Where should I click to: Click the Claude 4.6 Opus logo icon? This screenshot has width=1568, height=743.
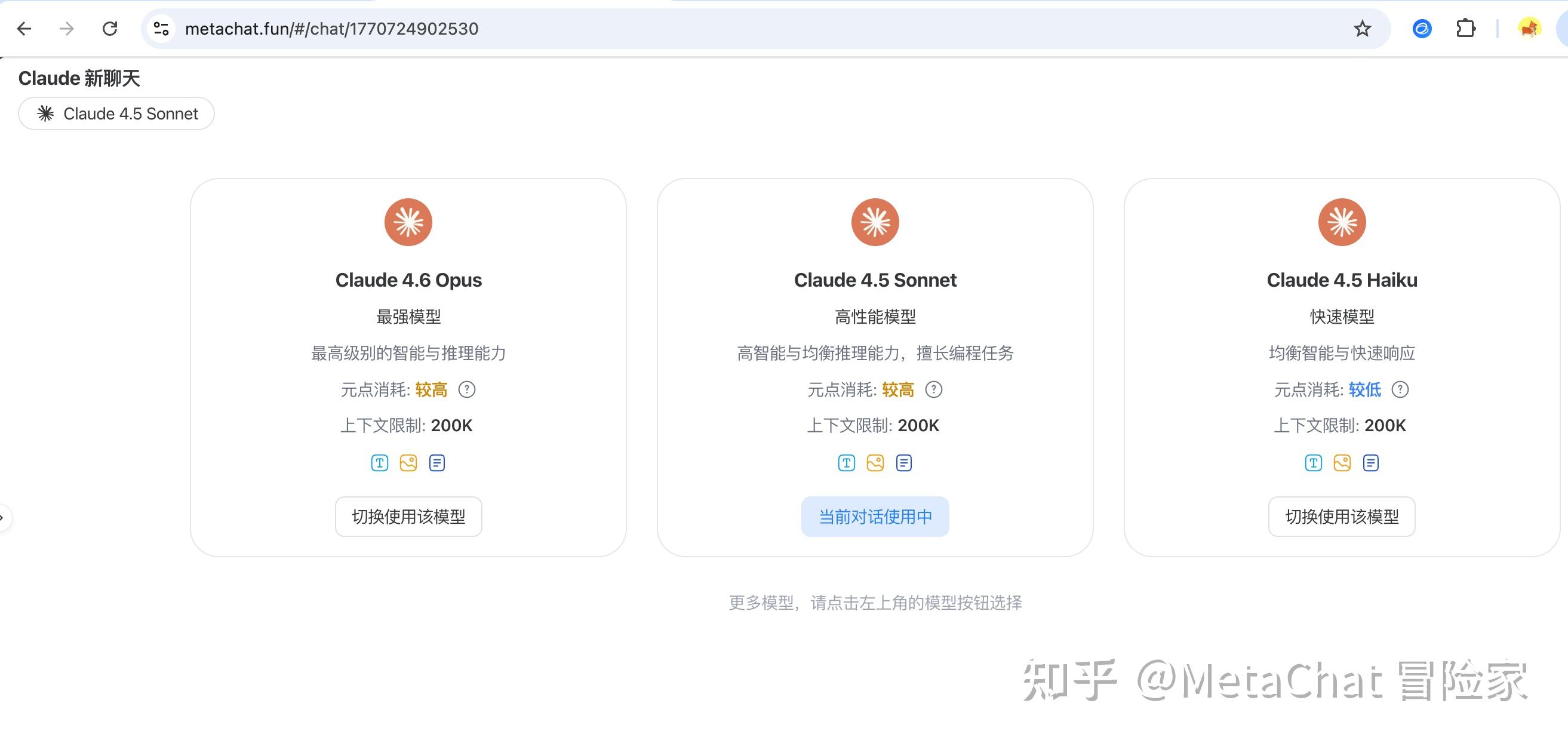click(x=408, y=222)
